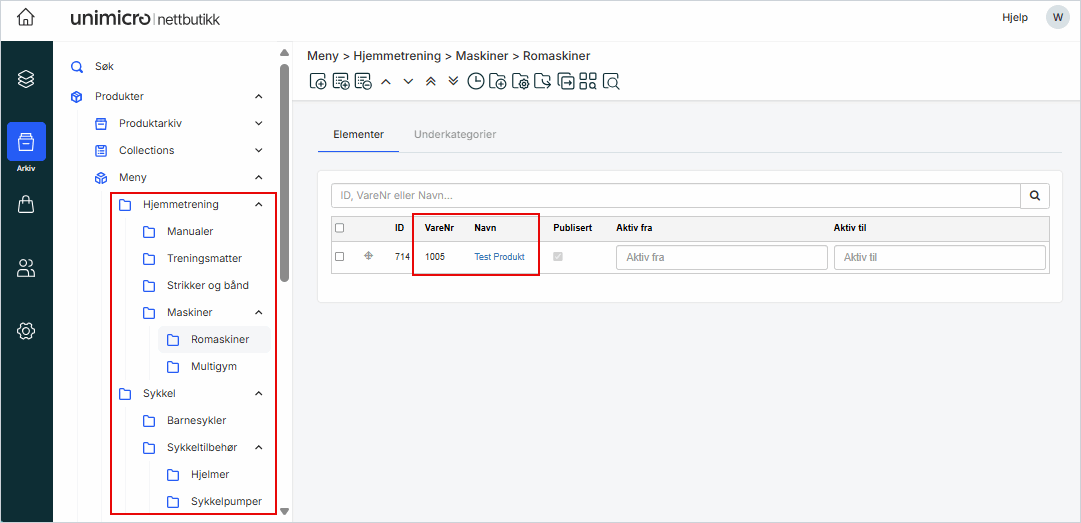The image size is (1081, 523).
Task: Click the Aktiv fra date input field
Action: (721, 258)
